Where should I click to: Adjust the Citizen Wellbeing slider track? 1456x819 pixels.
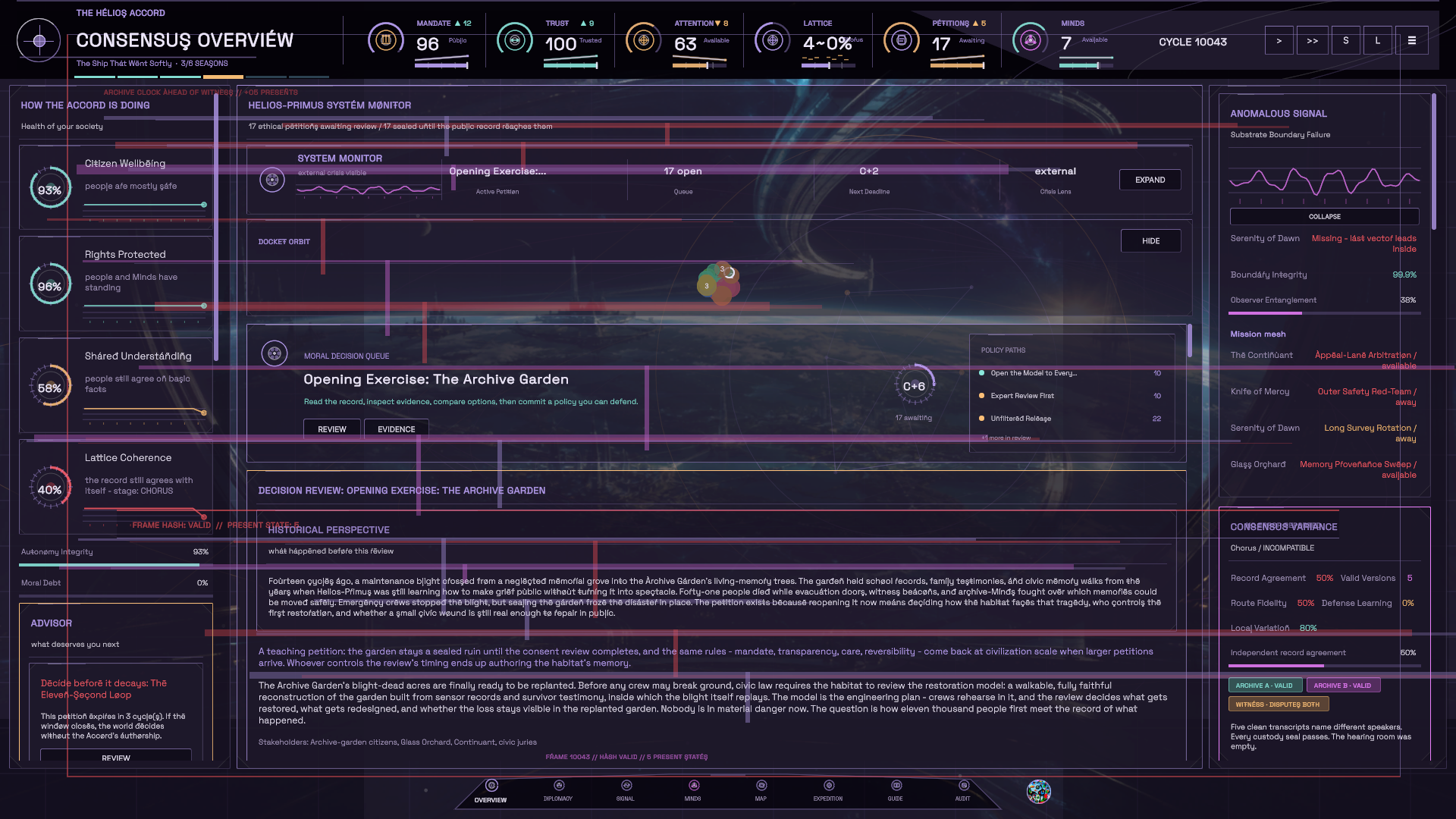click(x=145, y=205)
